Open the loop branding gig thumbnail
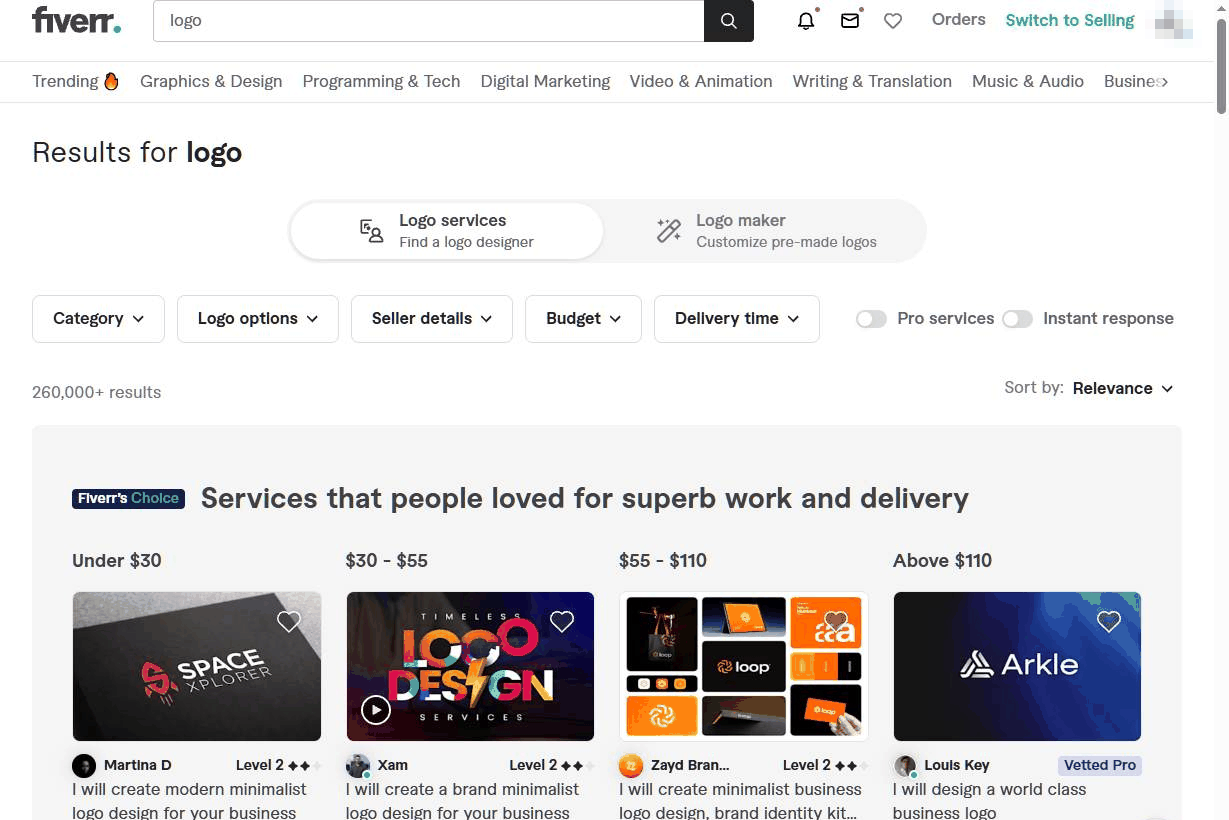The height and width of the screenshot is (820, 1229). pos(744,666)
